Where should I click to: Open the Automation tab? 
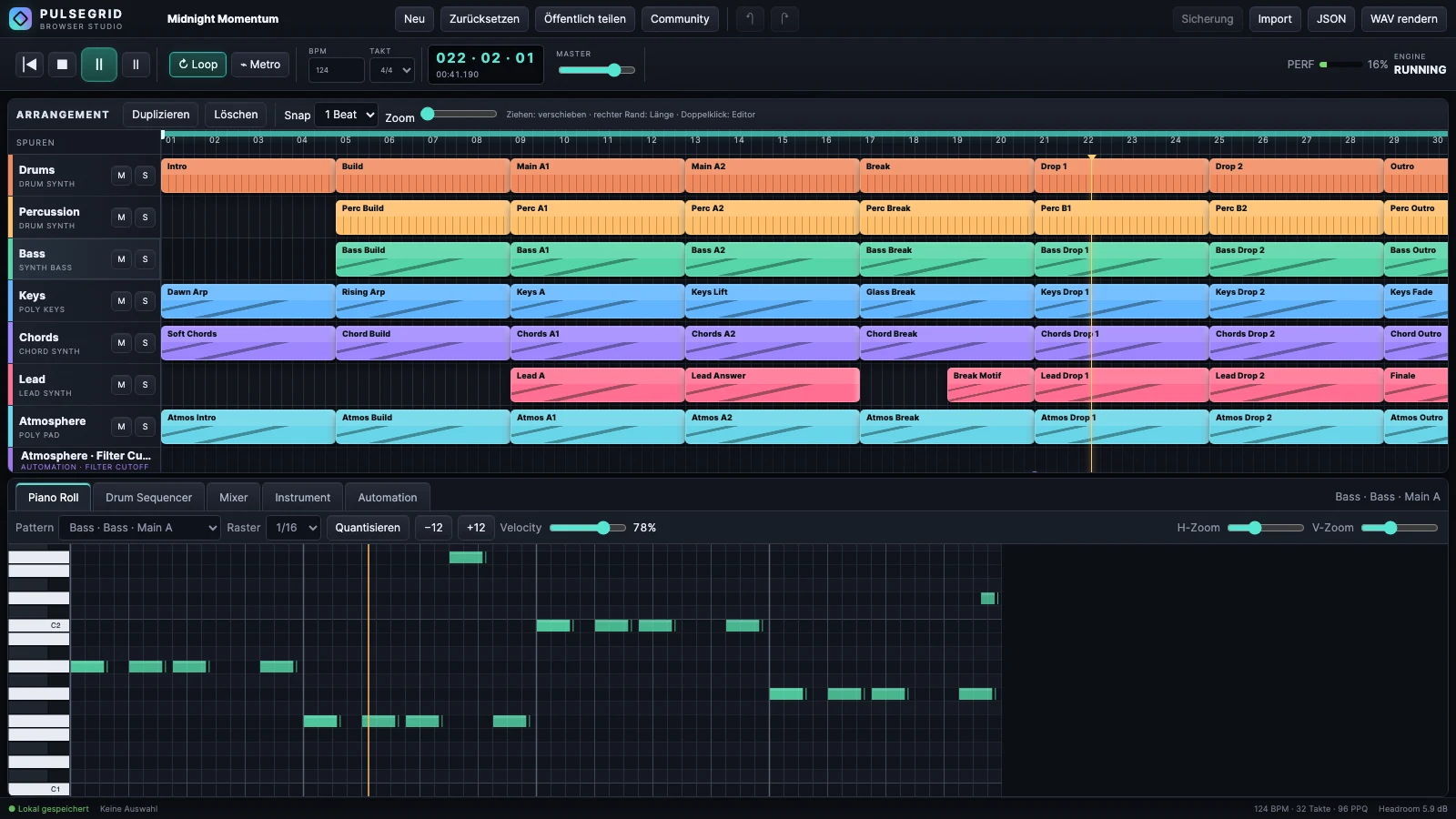click(x=387, y=498)
